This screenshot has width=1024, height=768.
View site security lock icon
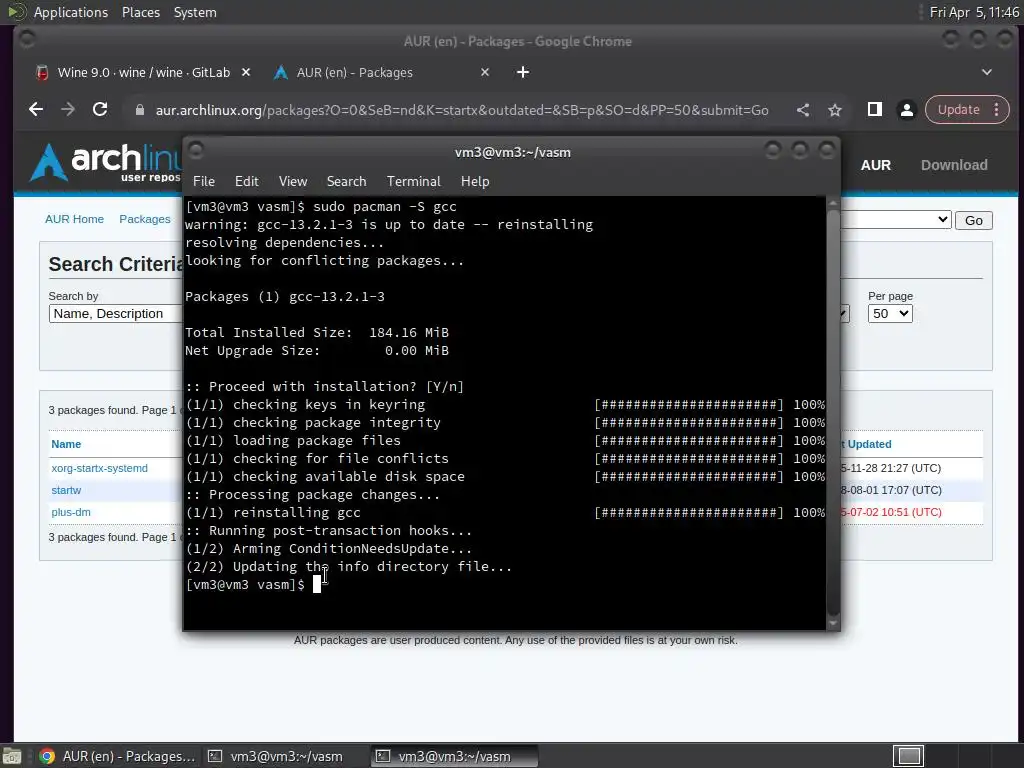click(x=139, y=110)
